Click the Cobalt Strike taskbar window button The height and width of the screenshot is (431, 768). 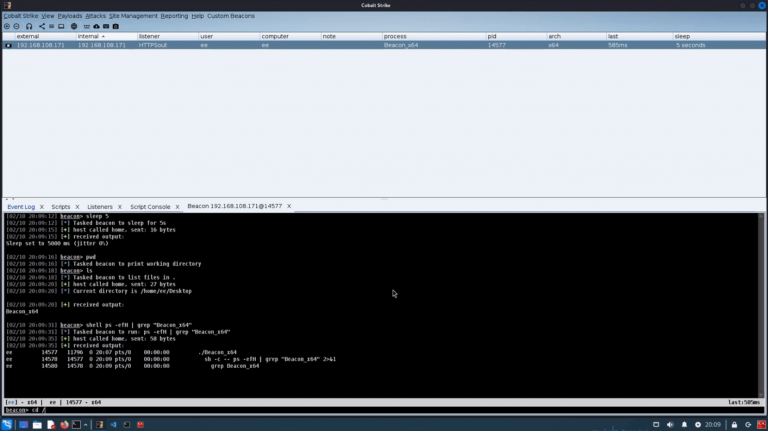coord(100,425)
